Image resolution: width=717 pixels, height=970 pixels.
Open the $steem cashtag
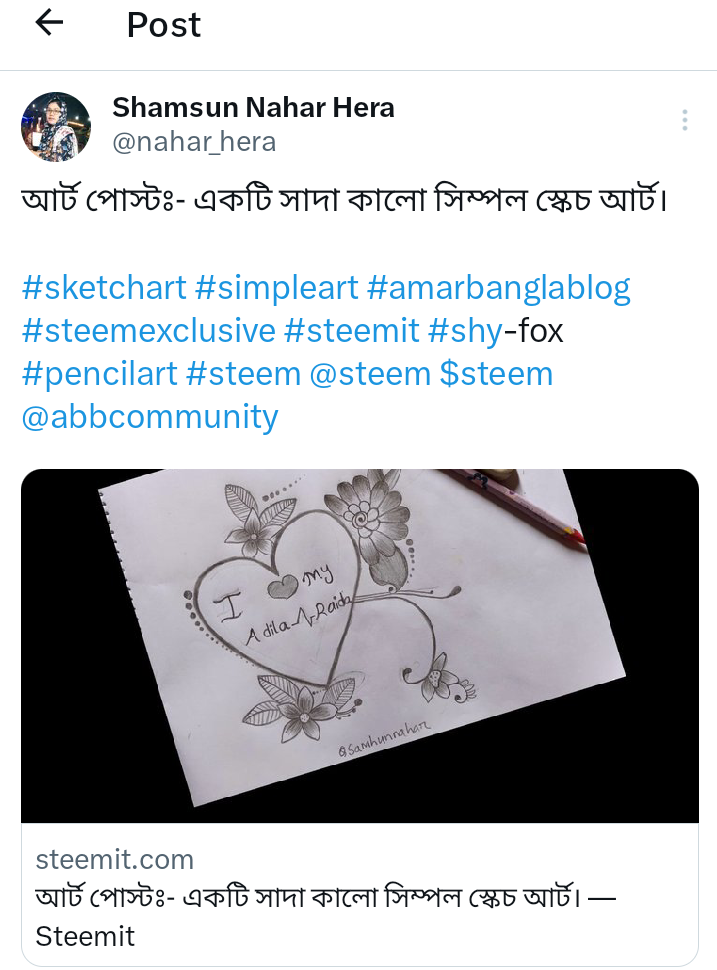[x=496, y=374]
